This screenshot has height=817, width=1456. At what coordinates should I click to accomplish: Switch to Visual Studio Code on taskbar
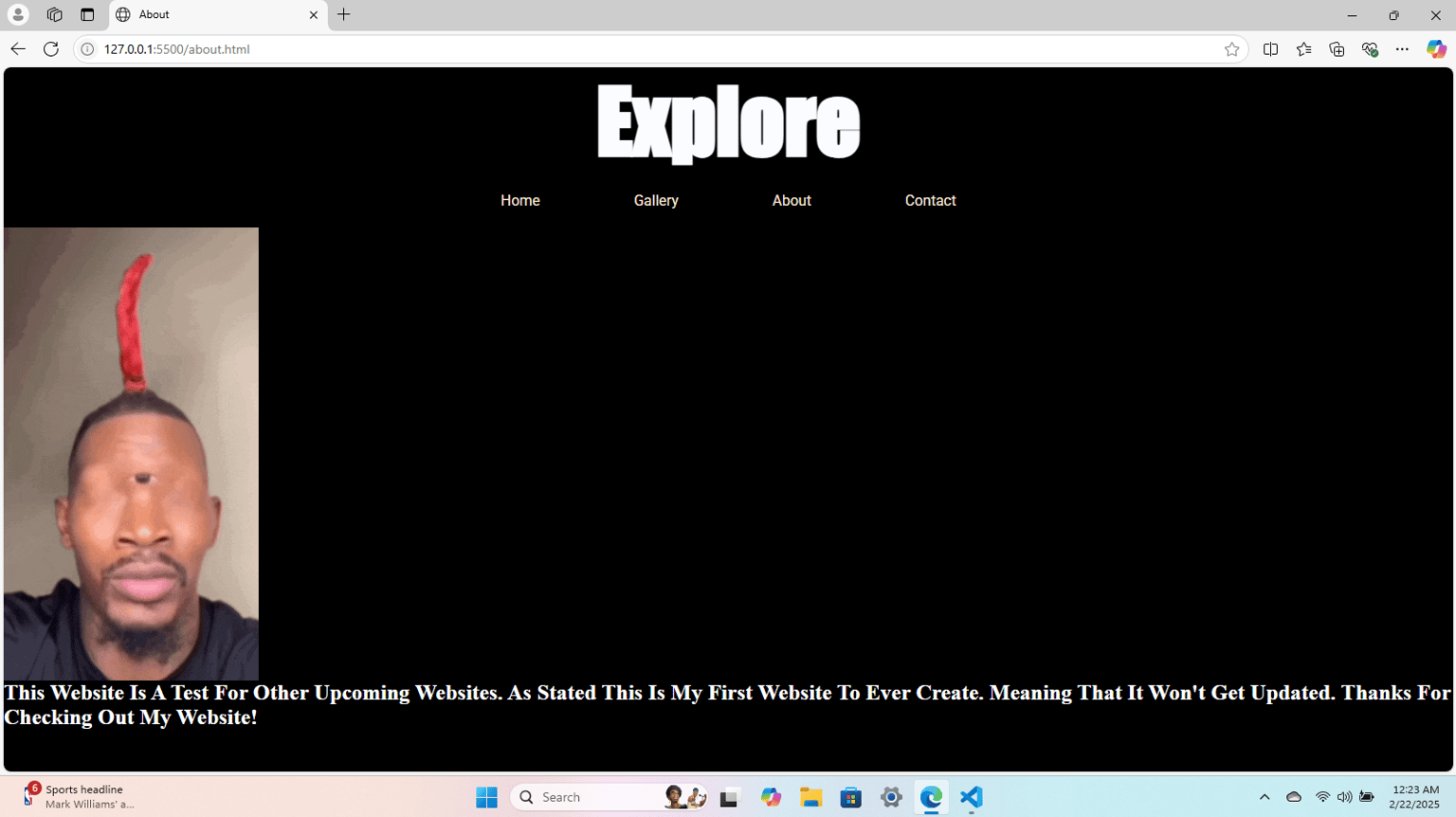pyautogui.click(x=972, y=797)
